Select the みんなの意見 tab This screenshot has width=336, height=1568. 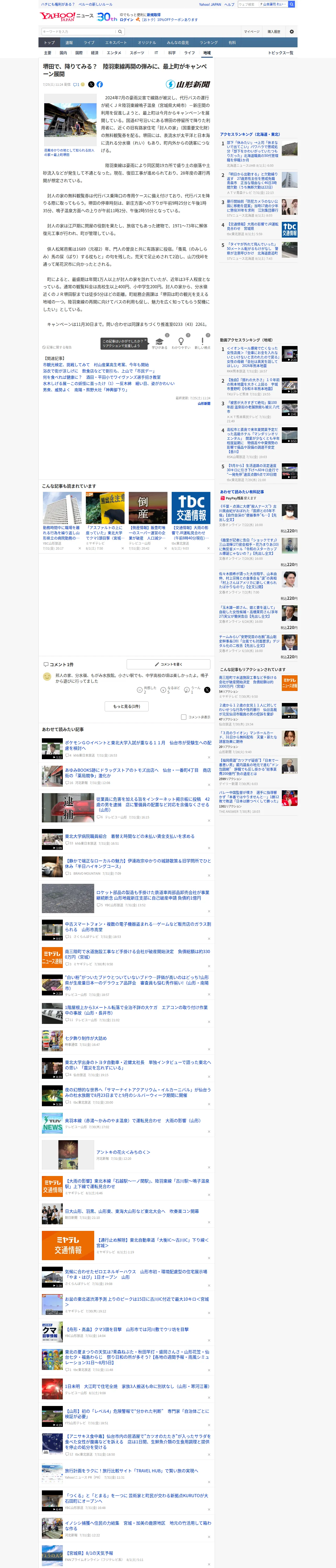[178, 43]
